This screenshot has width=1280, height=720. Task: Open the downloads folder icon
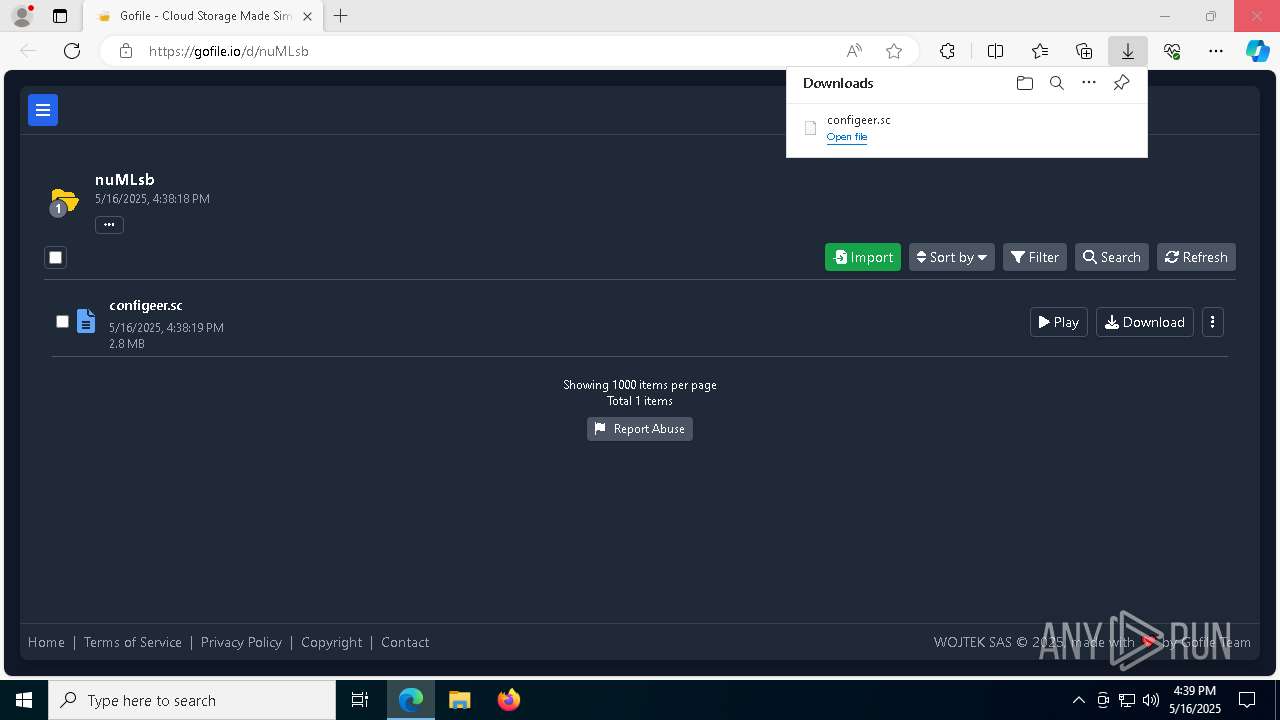point(1024,83)
